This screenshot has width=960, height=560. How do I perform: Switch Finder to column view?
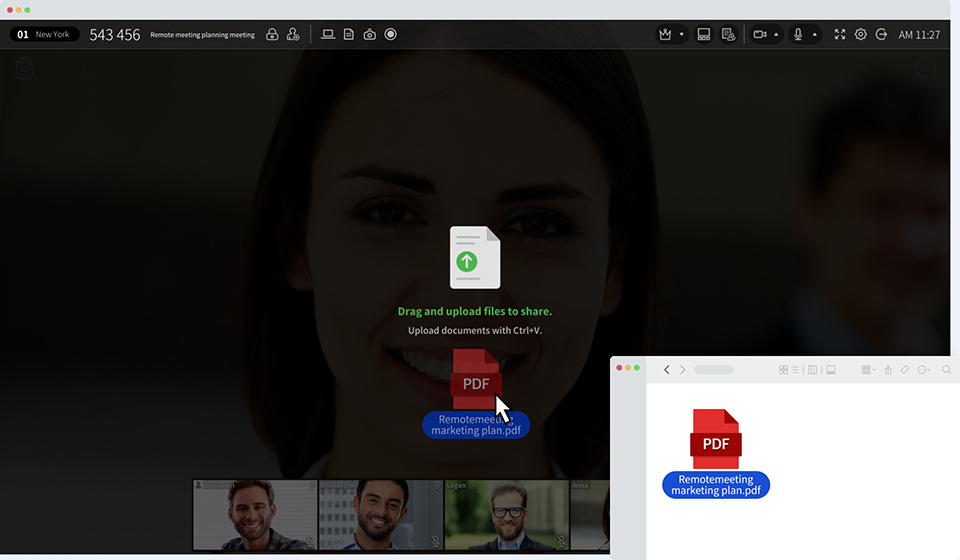(x=812, y=370)
